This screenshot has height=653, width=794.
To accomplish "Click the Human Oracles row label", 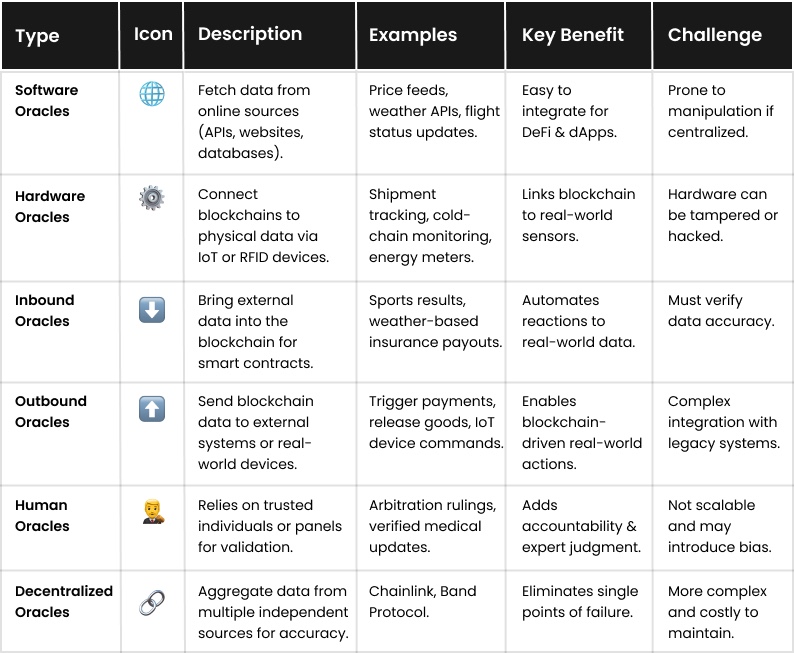I will tap(42, 515).
